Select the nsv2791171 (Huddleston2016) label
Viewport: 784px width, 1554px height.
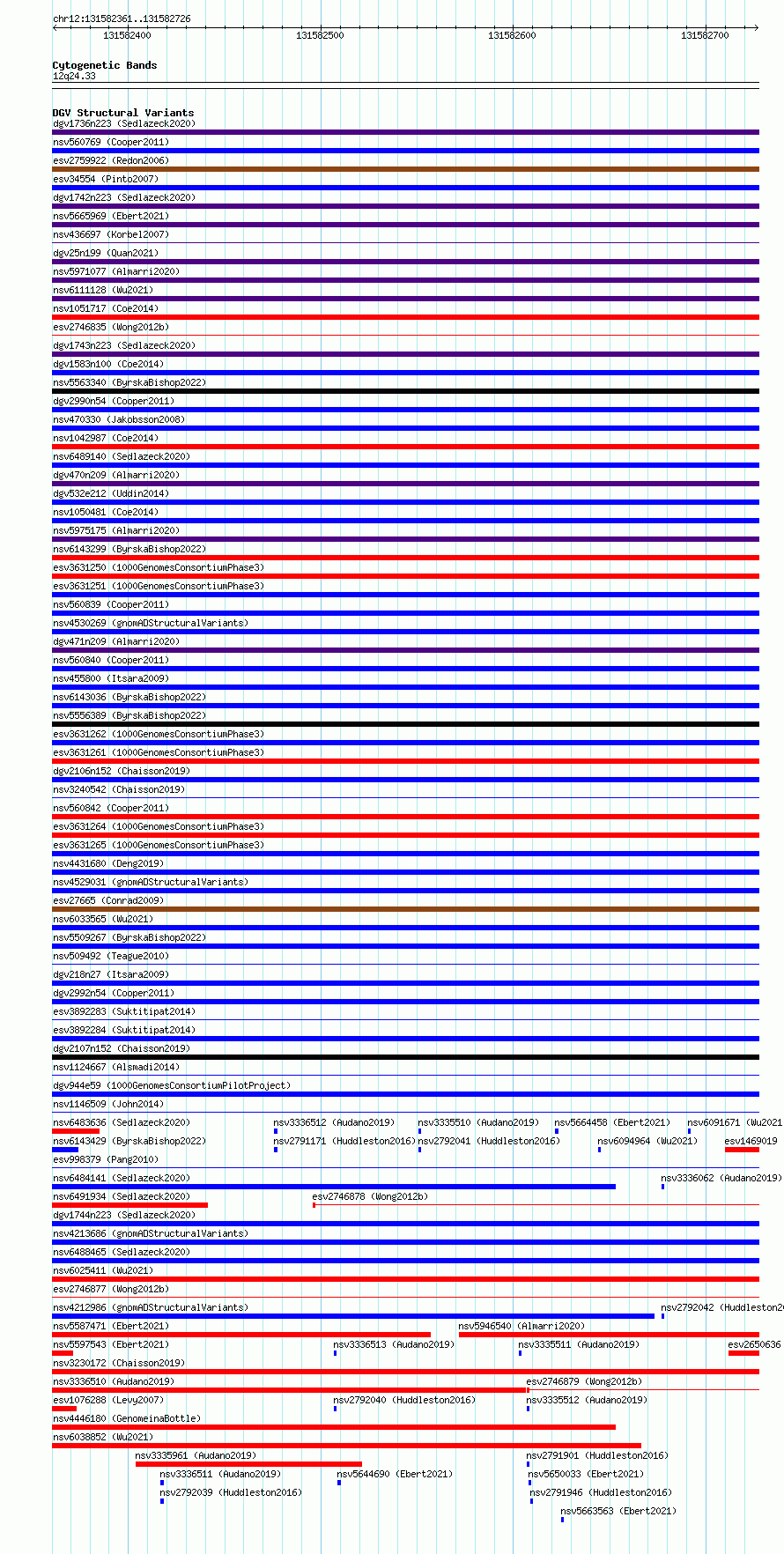(x=344, y=1141)
